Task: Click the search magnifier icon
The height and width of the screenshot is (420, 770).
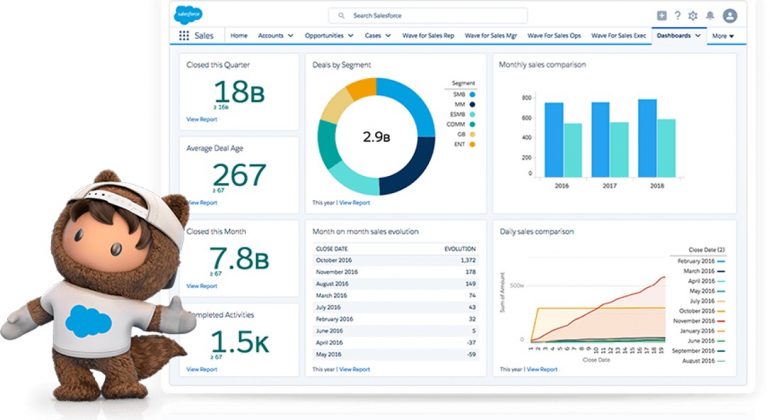Action: 341,16
